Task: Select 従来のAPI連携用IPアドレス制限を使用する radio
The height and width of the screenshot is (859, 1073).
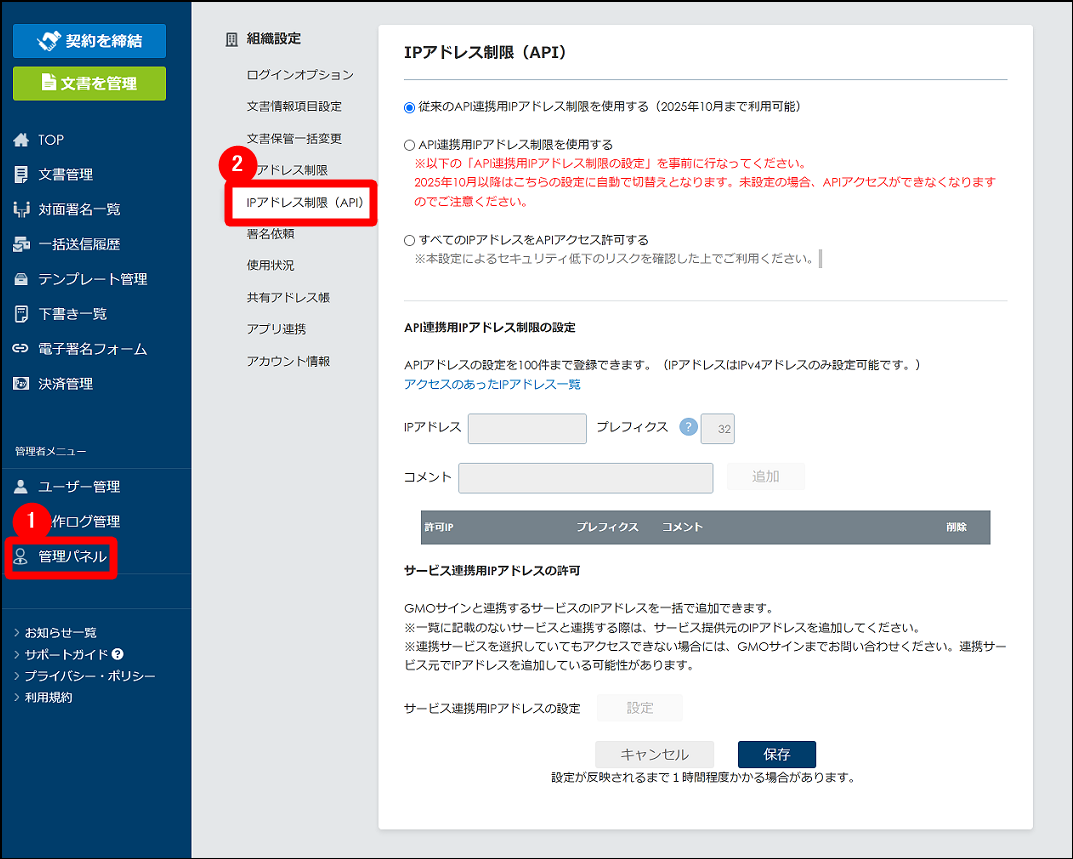Action: (409, 107)
